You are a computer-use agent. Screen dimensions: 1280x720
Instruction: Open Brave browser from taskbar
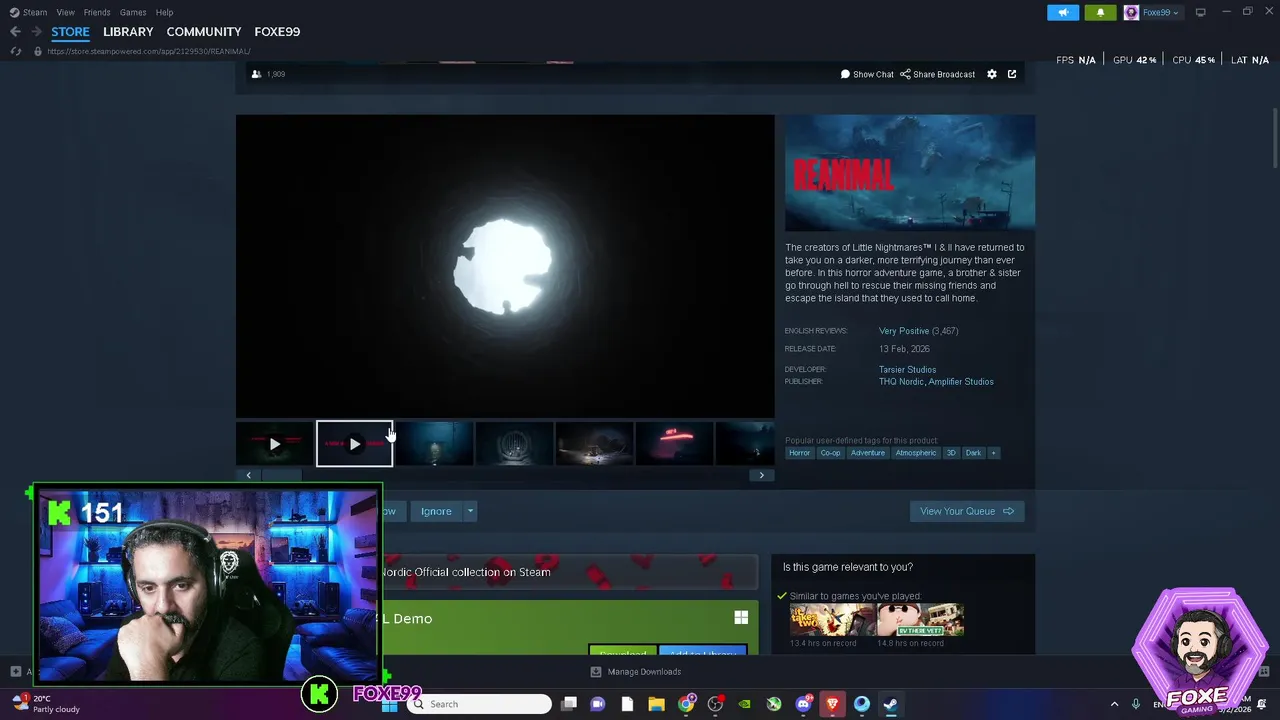832,704
